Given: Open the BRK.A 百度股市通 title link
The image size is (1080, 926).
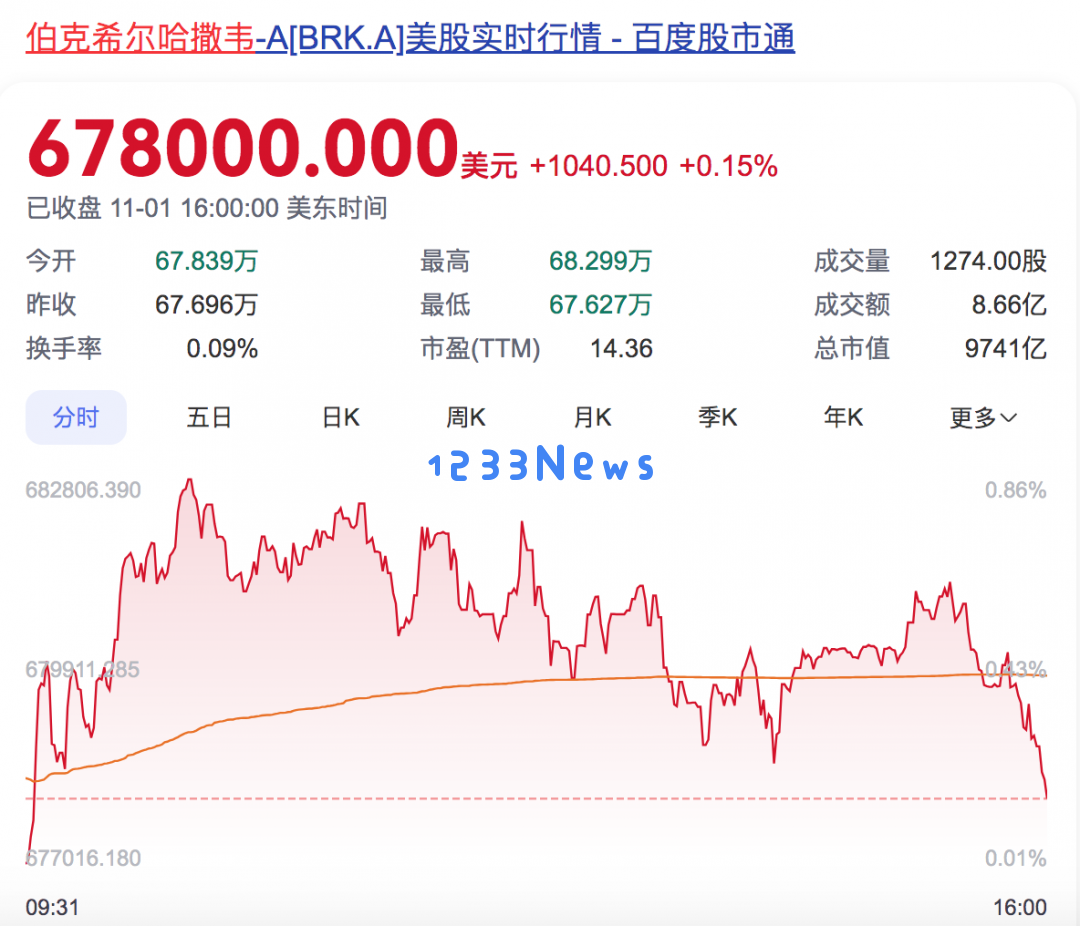Looking at the screenshot, I should click(410, 38).
